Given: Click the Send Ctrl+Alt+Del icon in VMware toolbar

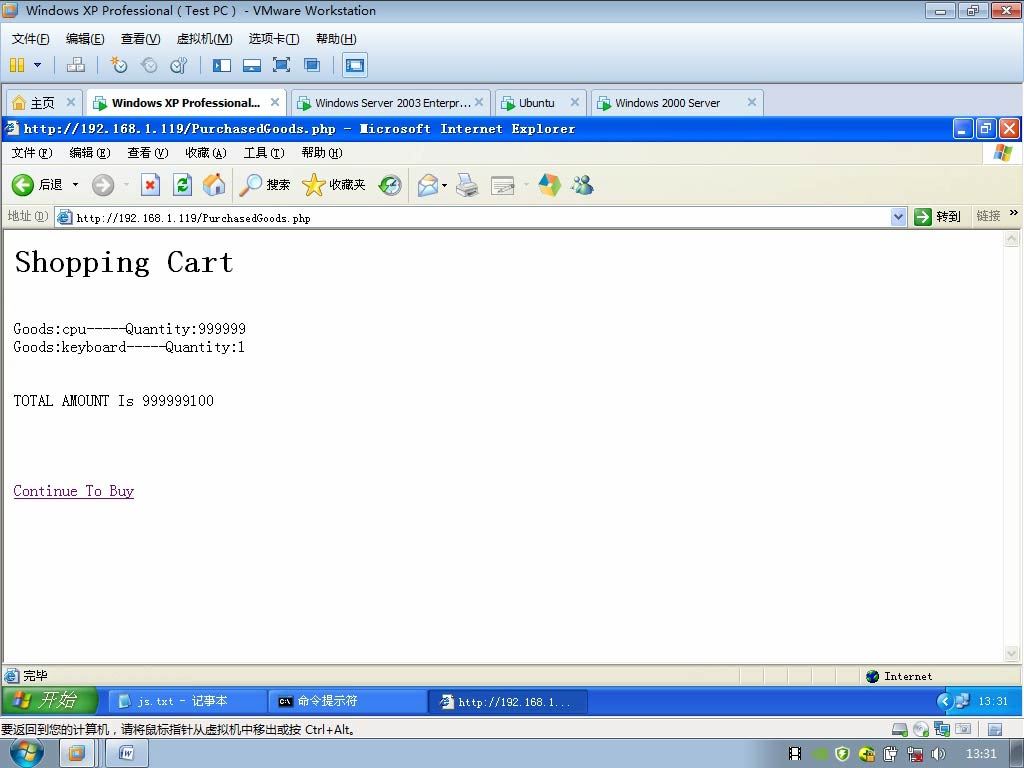Looking at the screenshot, I should 76,65.
